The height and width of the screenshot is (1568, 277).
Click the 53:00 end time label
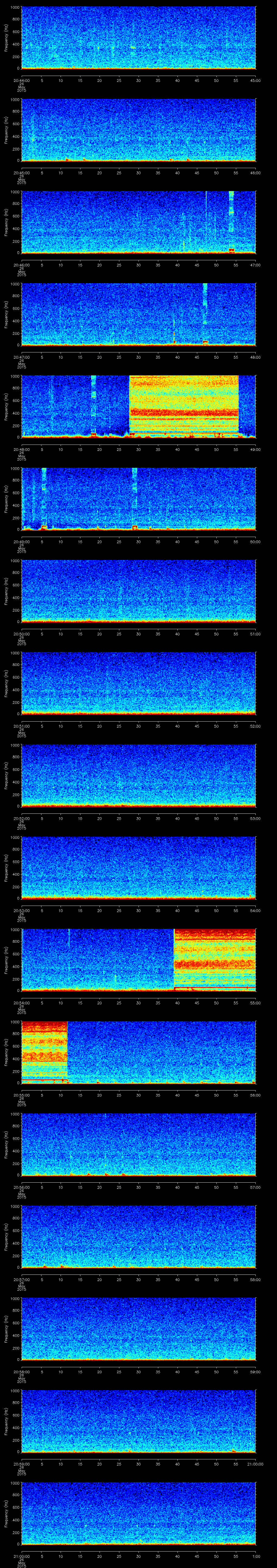(x=256, y=818)
